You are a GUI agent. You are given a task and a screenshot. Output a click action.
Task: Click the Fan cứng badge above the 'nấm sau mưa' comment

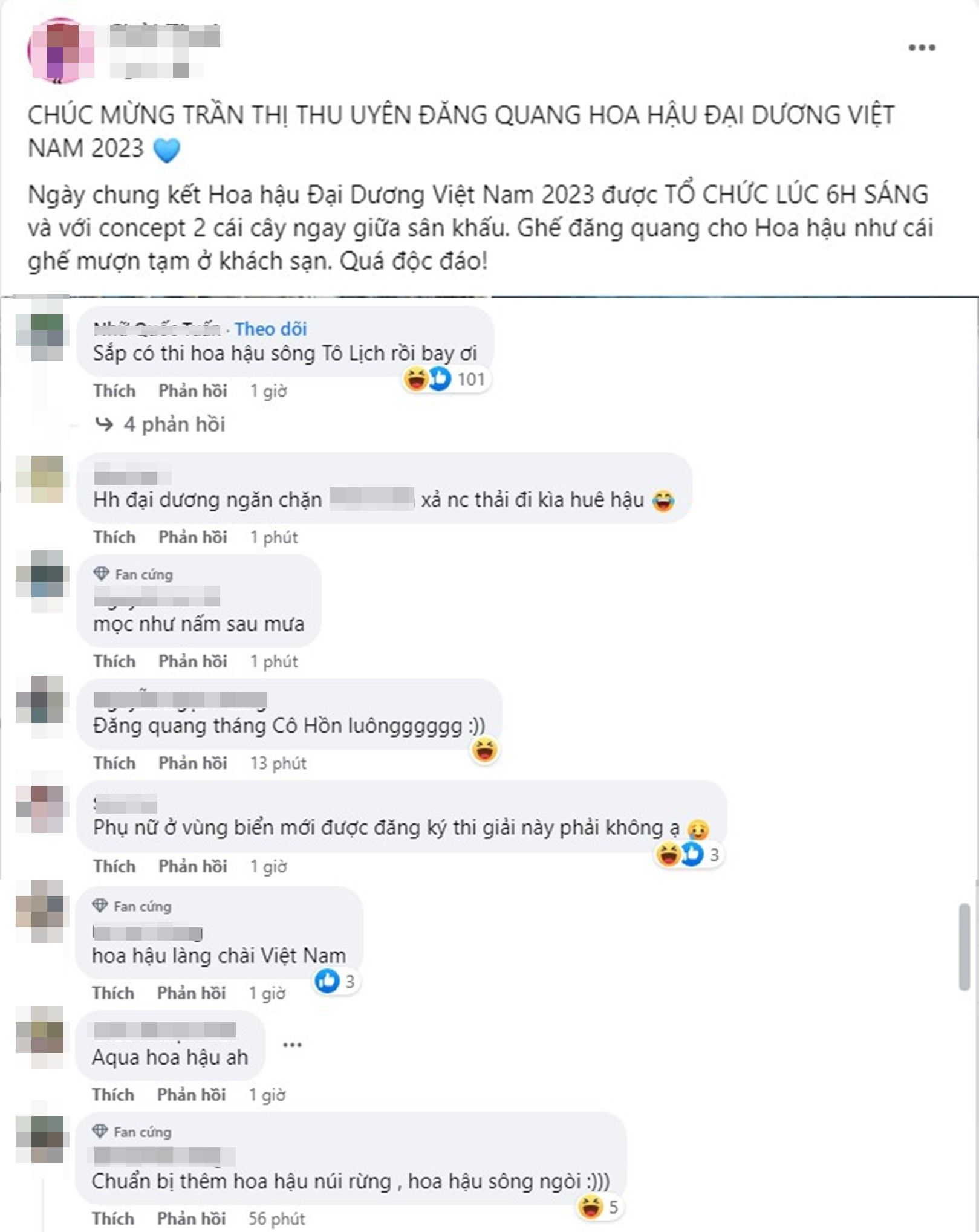coord(134,574)
